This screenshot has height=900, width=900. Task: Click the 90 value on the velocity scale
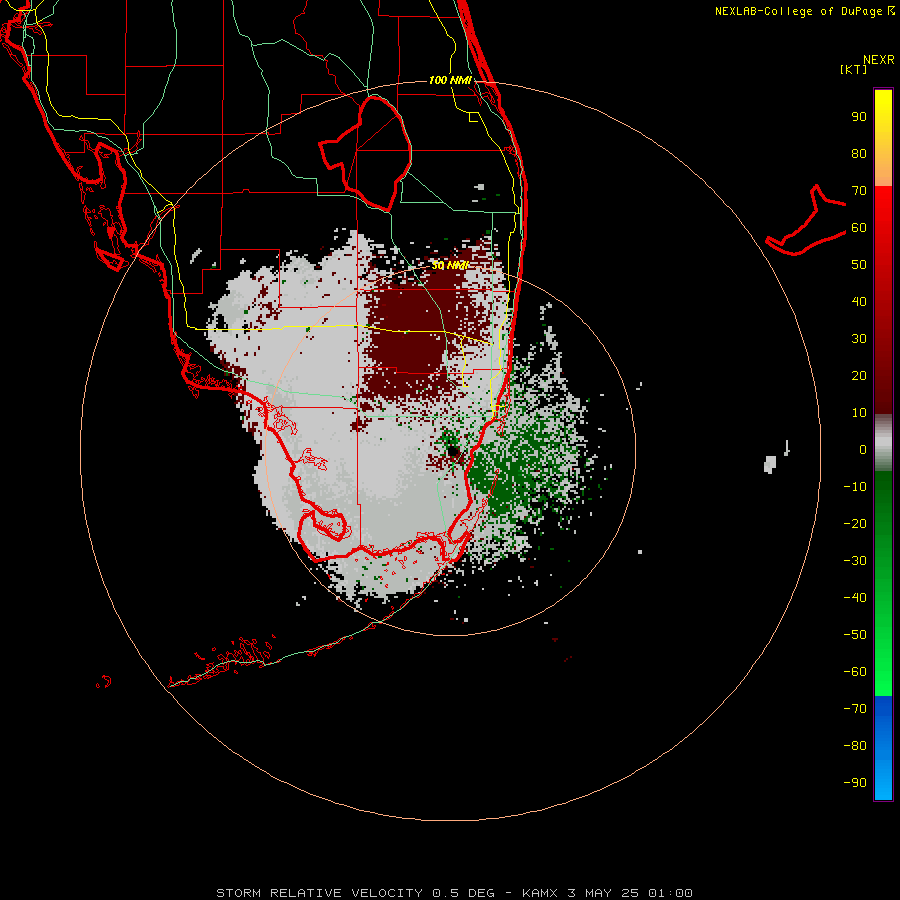[x=859, y=117]
